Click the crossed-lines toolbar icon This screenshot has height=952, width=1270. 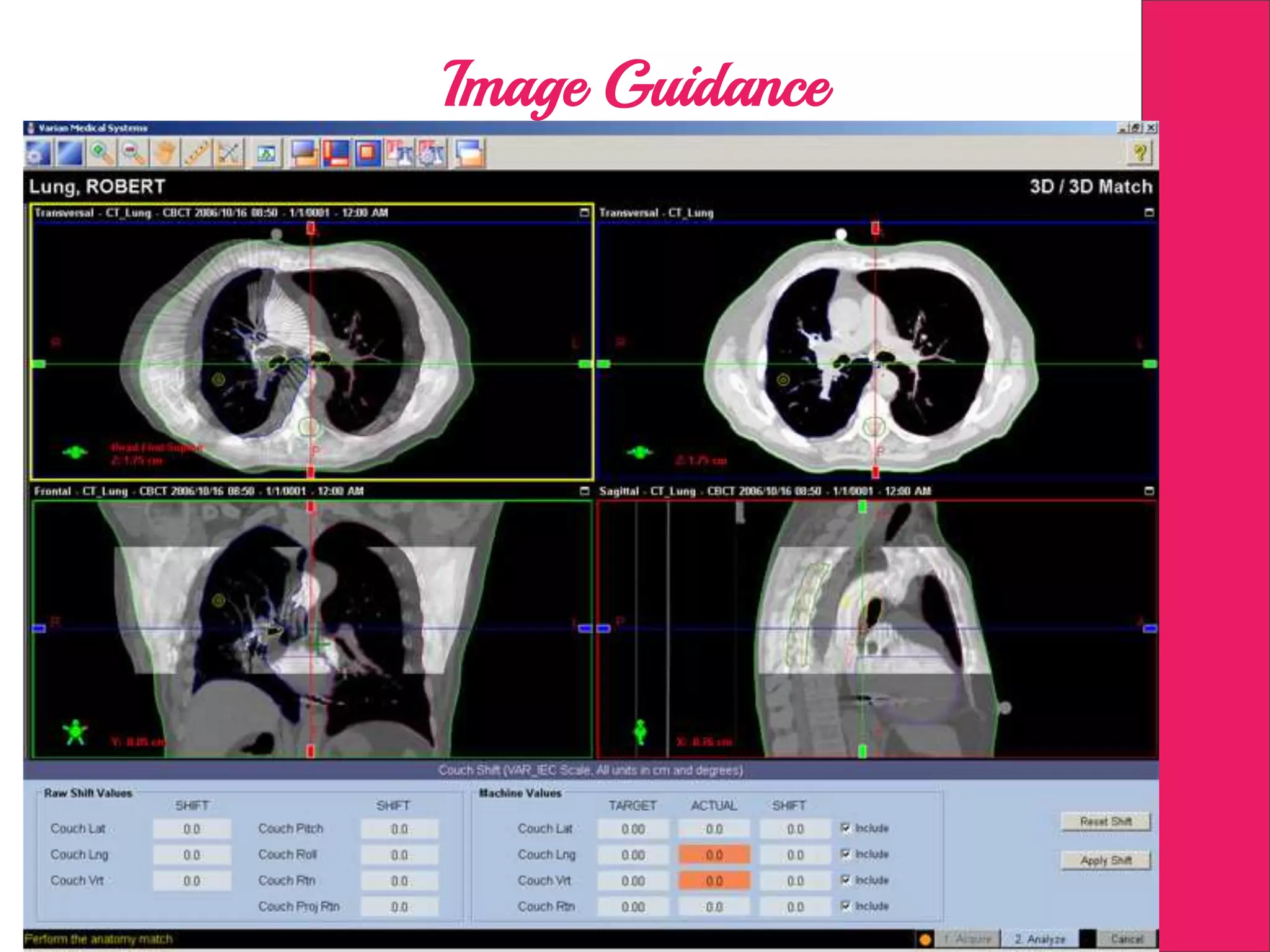228,153
